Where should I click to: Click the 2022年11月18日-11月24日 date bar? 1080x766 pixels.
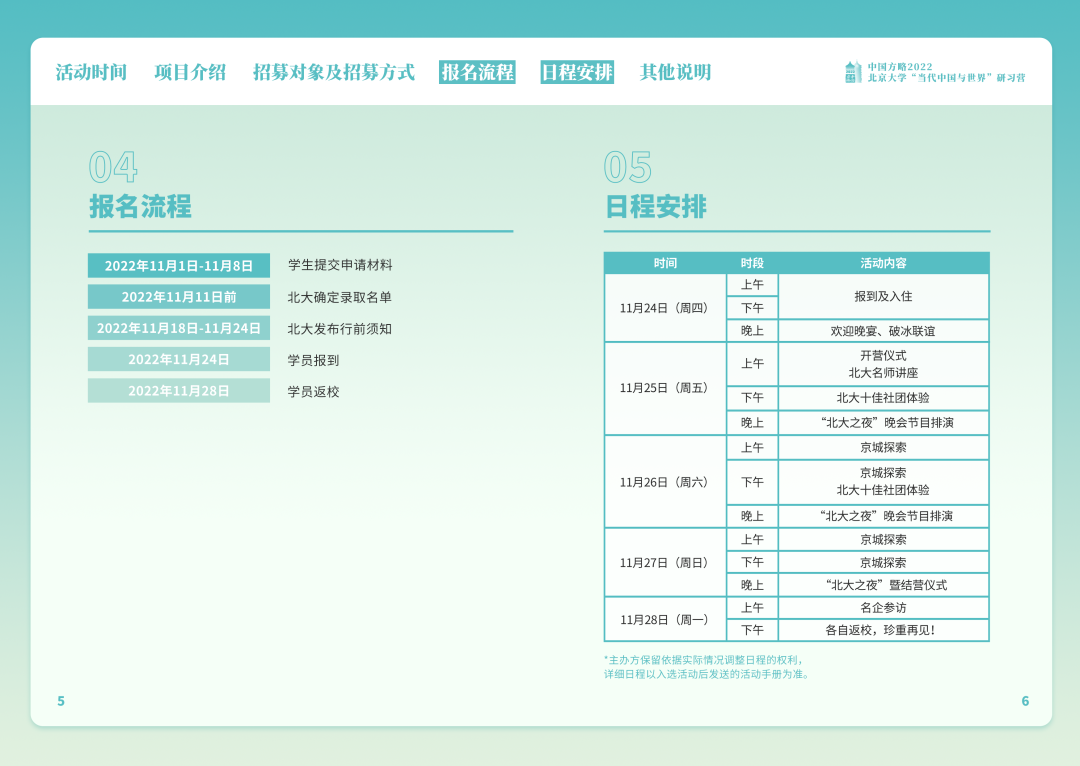point(179,328)
